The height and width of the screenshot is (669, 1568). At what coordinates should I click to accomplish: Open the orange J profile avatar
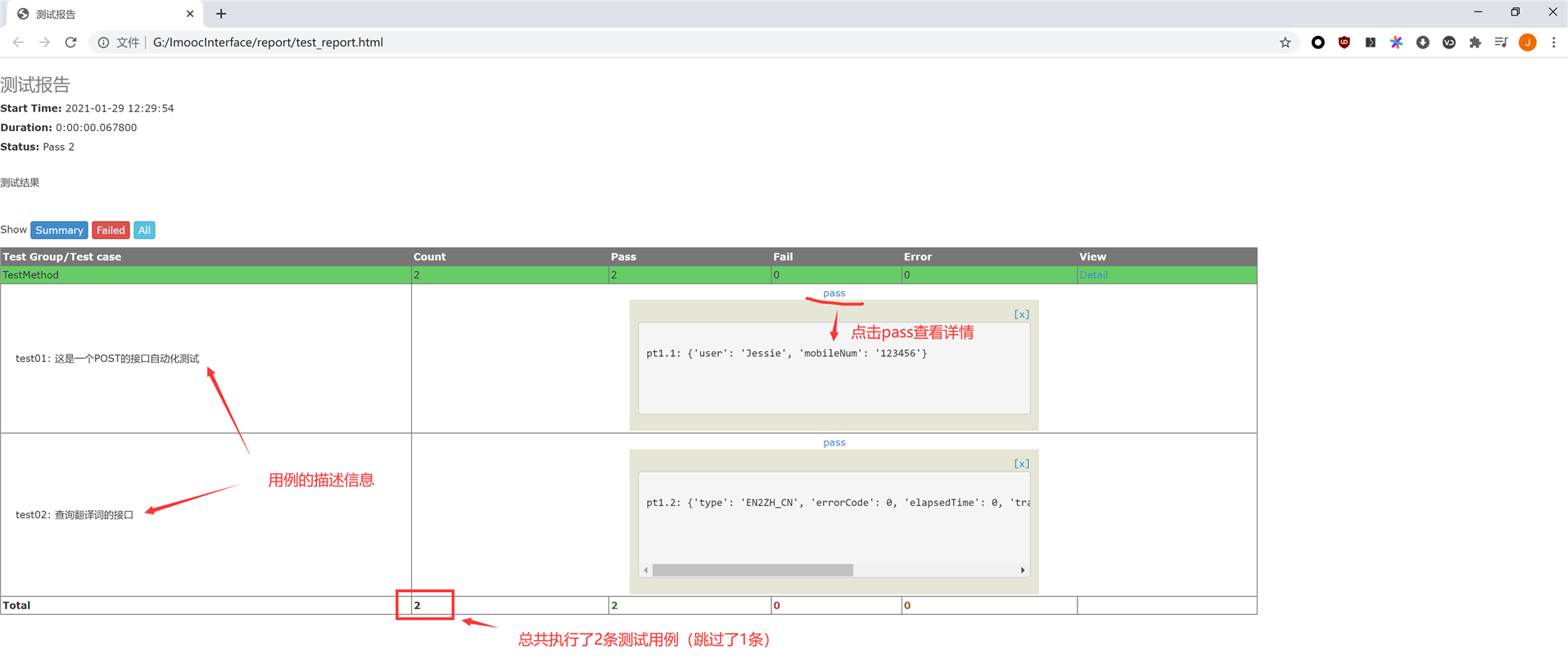point(1527,43)
